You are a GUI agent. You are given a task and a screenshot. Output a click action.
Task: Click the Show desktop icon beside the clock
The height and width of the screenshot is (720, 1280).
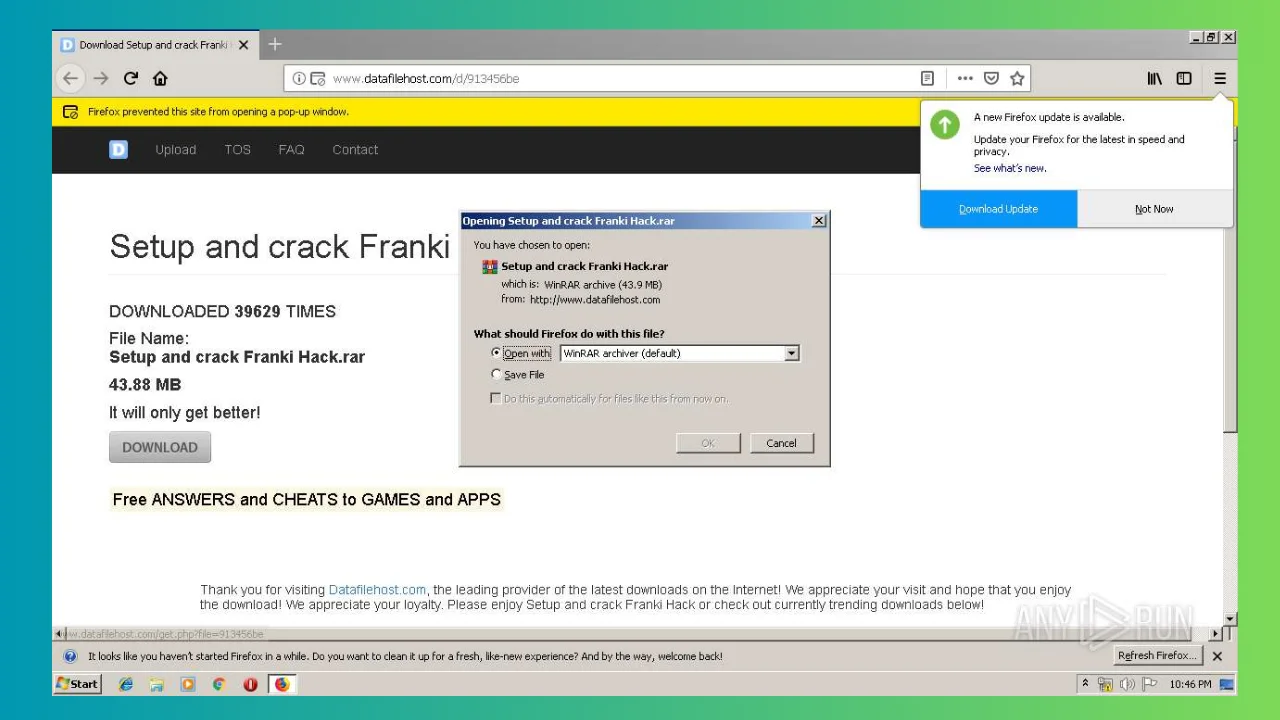(x=1228, y=684)
